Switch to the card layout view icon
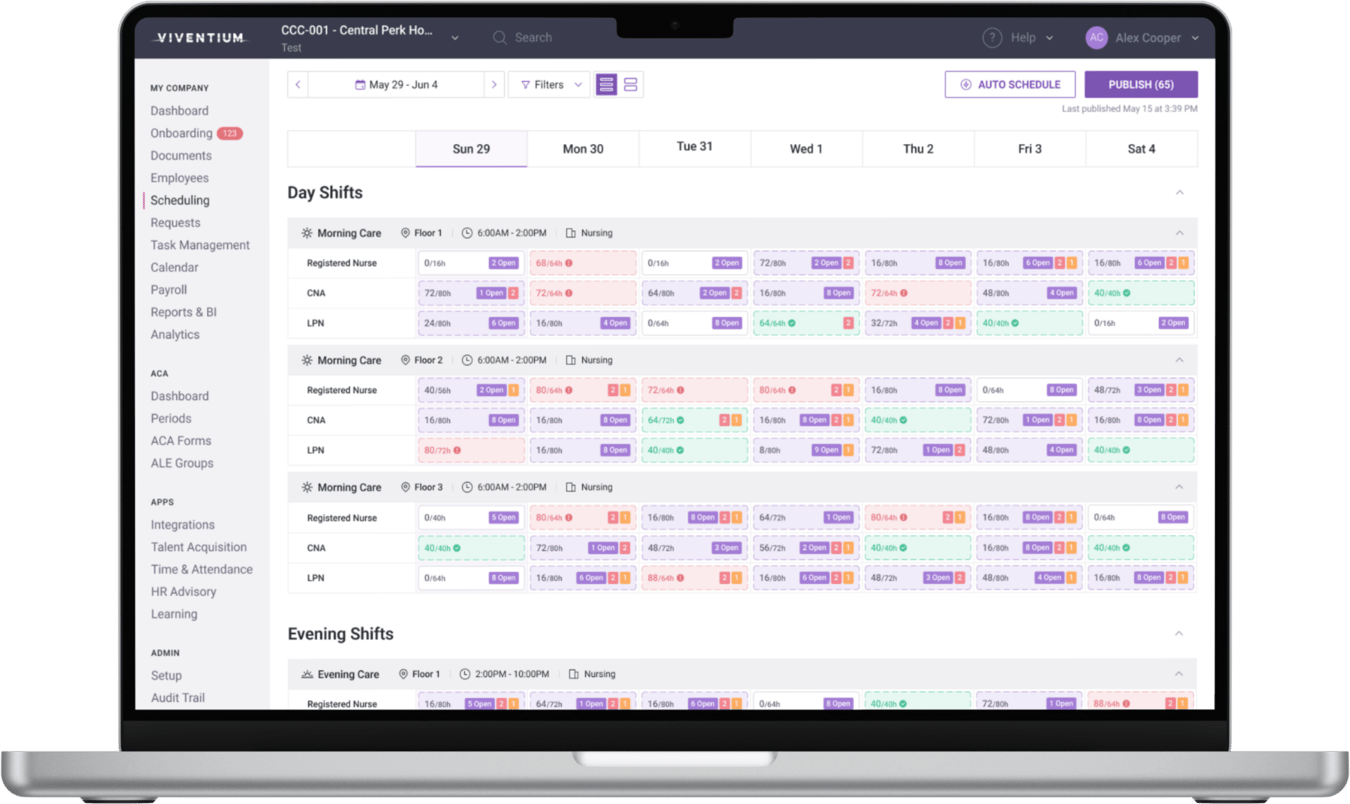 [x=630, y=84]
